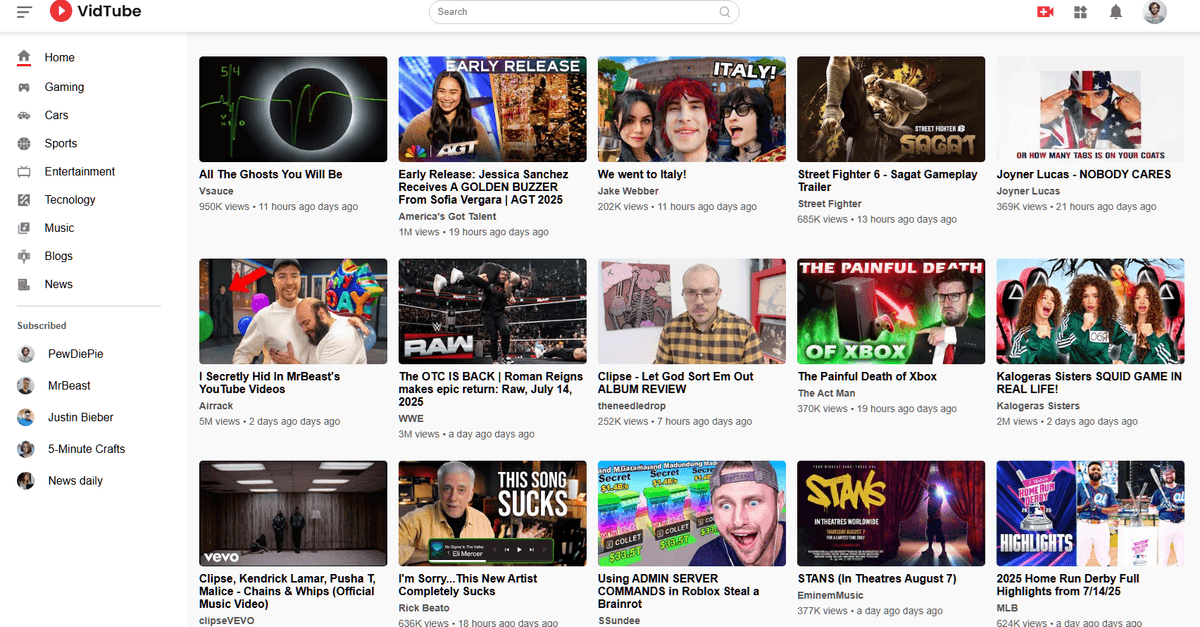The height and width of the screenshot is (627, 1200).
Task: Open the STANS movie thumbnail
Action: [x=891, y=513]
